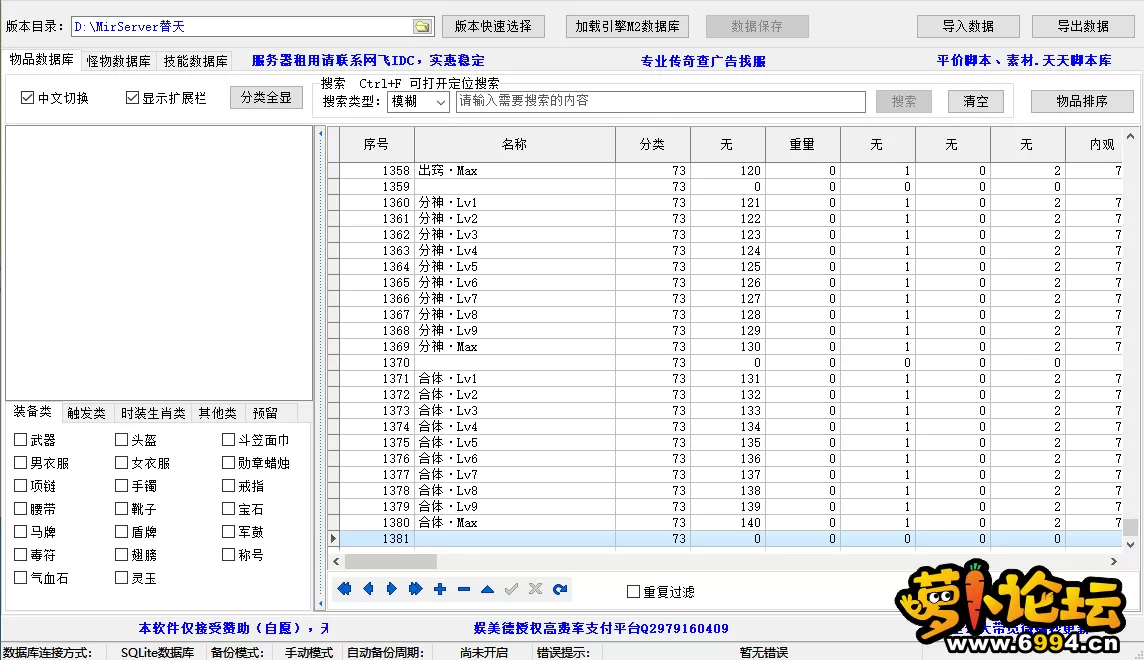This screenshot has width=1144, height=660.
Task: Open the 预留 category tab
Action: 265,414
